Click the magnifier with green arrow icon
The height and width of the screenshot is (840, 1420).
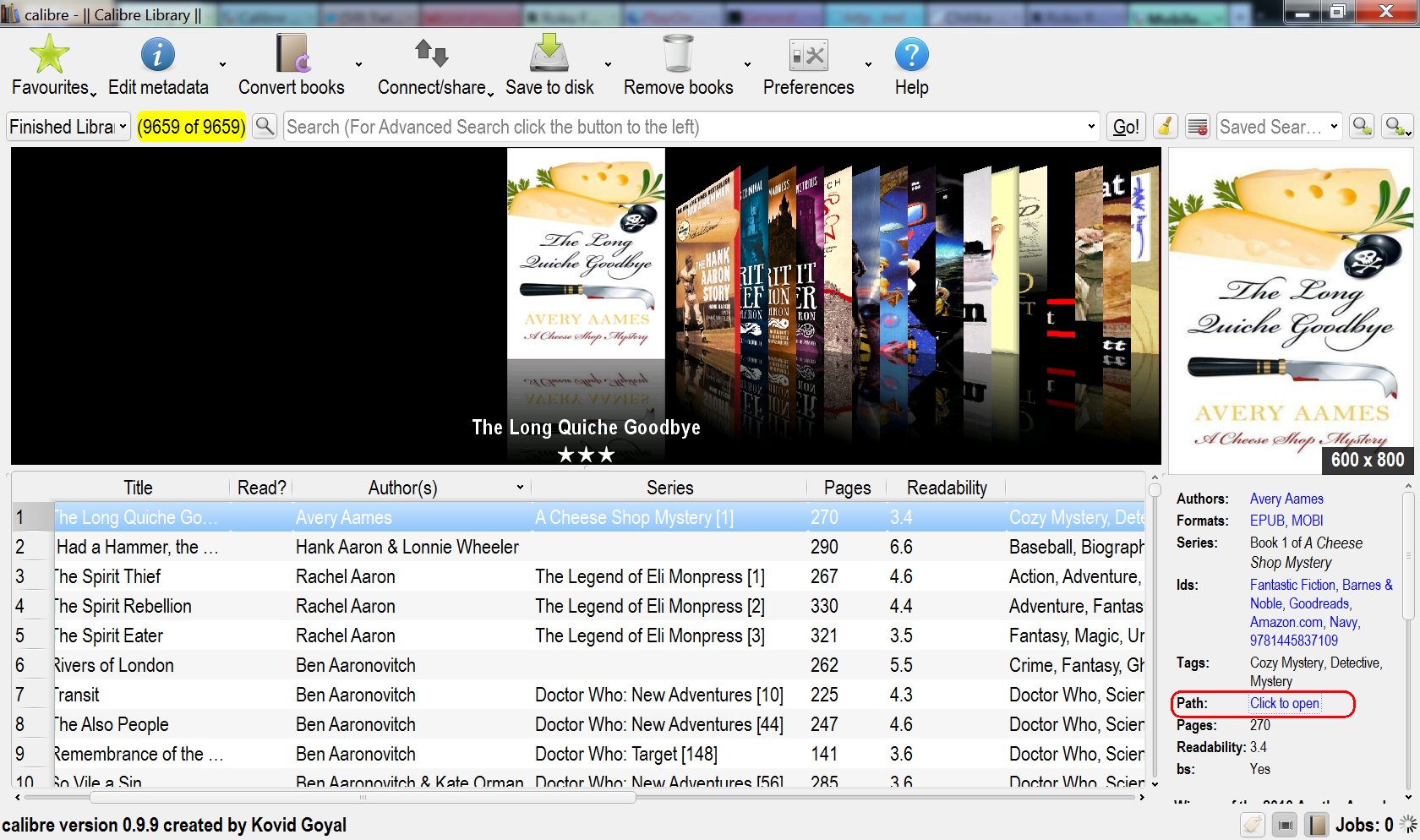pyautogui.click(x=1363, y=127)
